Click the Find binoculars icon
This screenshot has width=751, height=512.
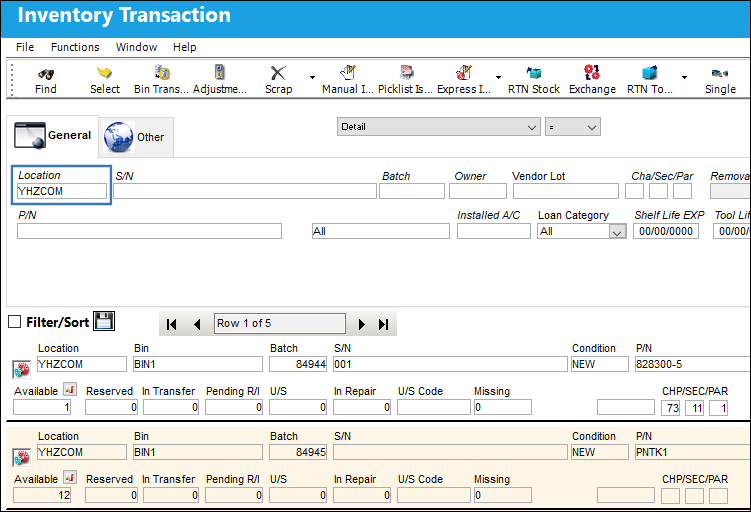point(46,73)
